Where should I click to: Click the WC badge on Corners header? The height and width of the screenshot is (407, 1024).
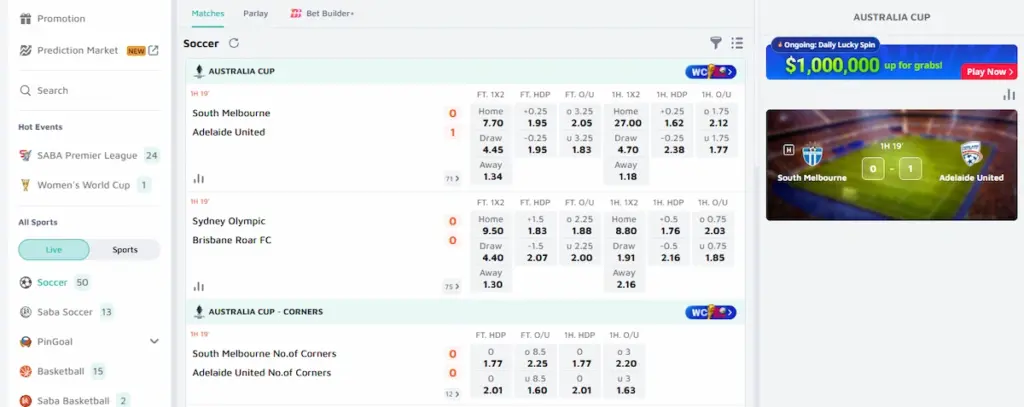pyautogui.click(x=711, y=312)
